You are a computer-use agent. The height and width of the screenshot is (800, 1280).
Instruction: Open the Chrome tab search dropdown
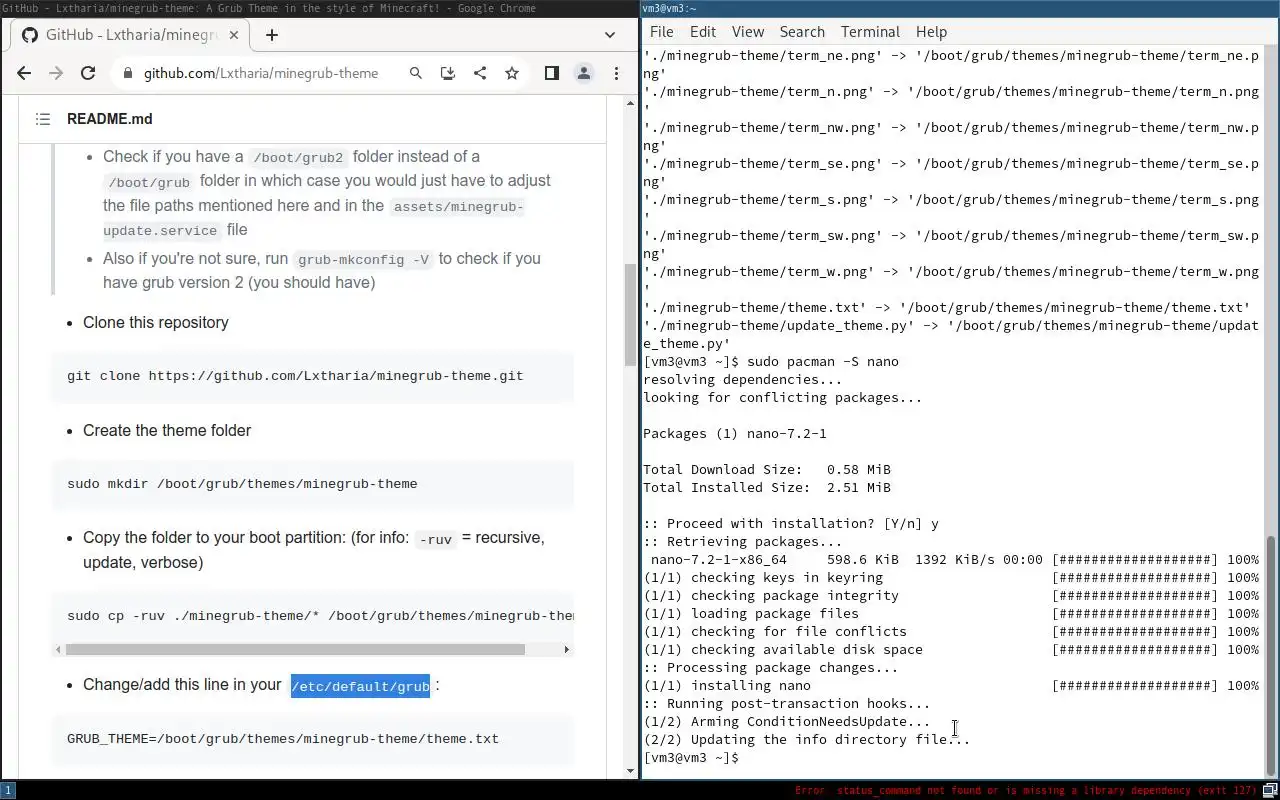click(610, 35)
